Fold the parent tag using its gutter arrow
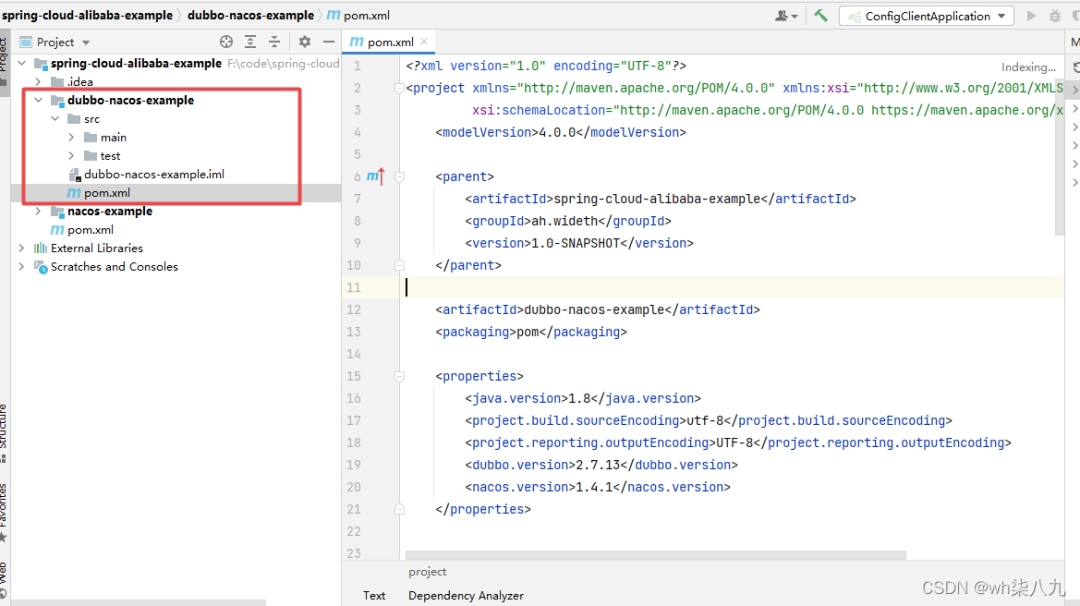Viewport: 1080px width, 606px height. 399,176
